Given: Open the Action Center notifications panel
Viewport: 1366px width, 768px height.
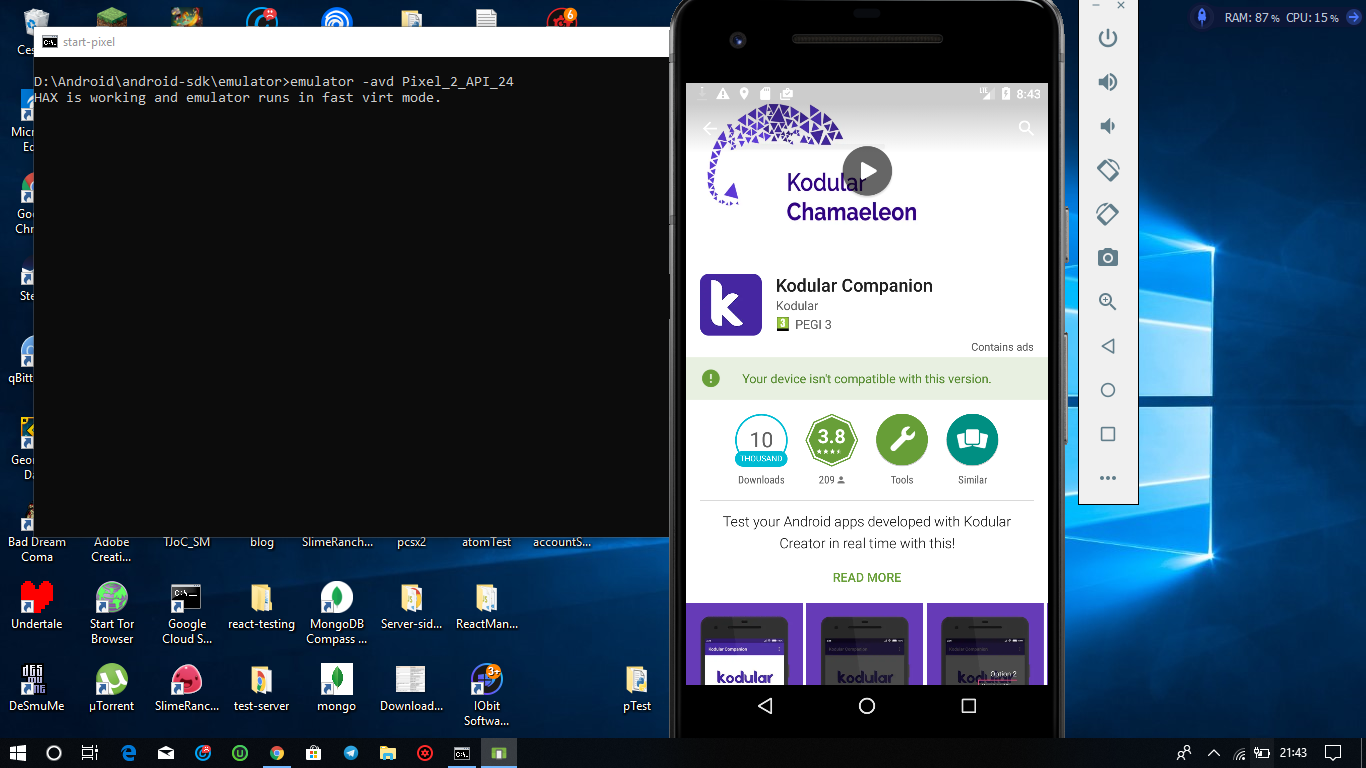Looking at the screenshot, I should click(x=1333, y=753).
